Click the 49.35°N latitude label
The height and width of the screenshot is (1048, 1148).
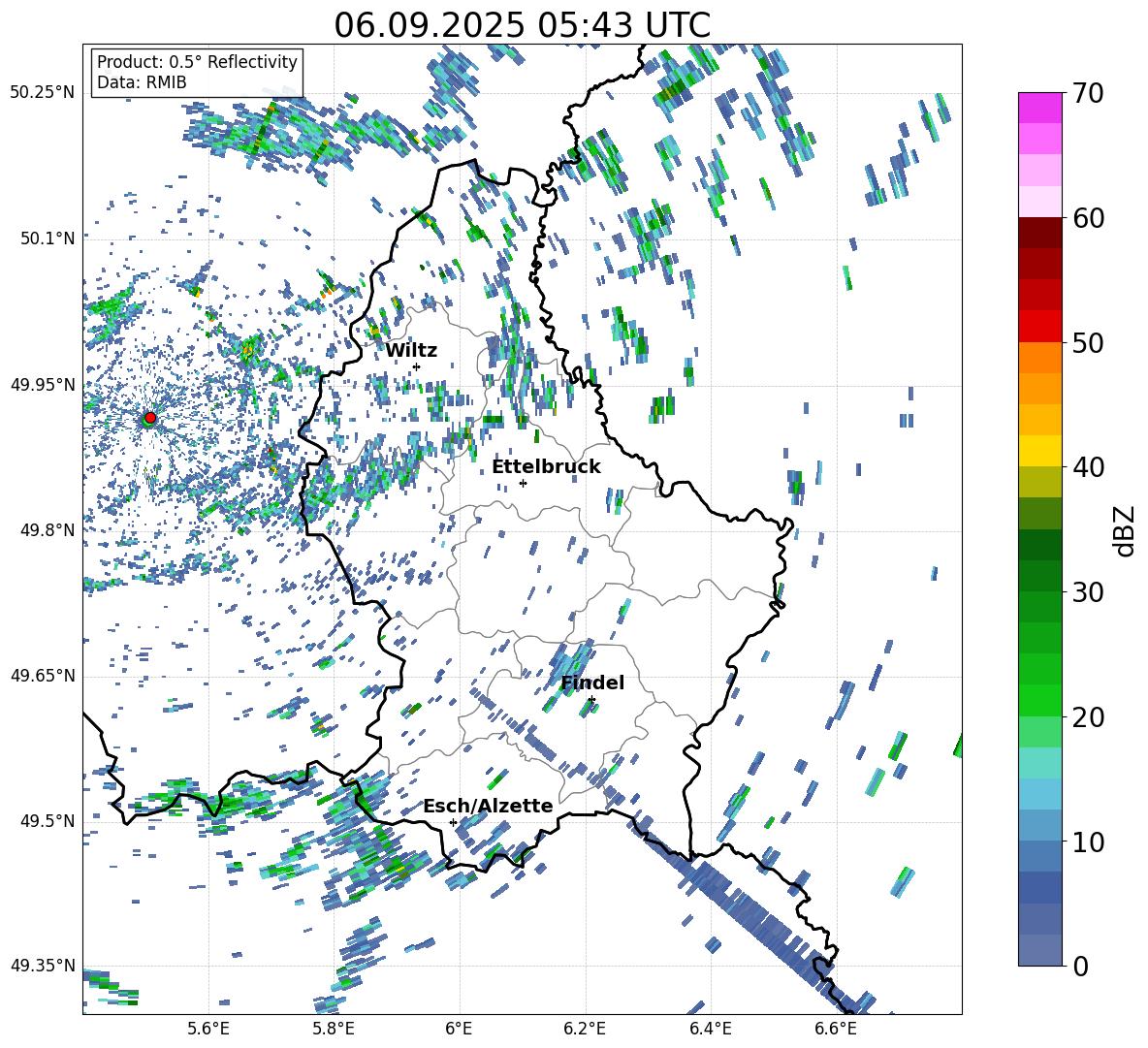pos(43,966)
